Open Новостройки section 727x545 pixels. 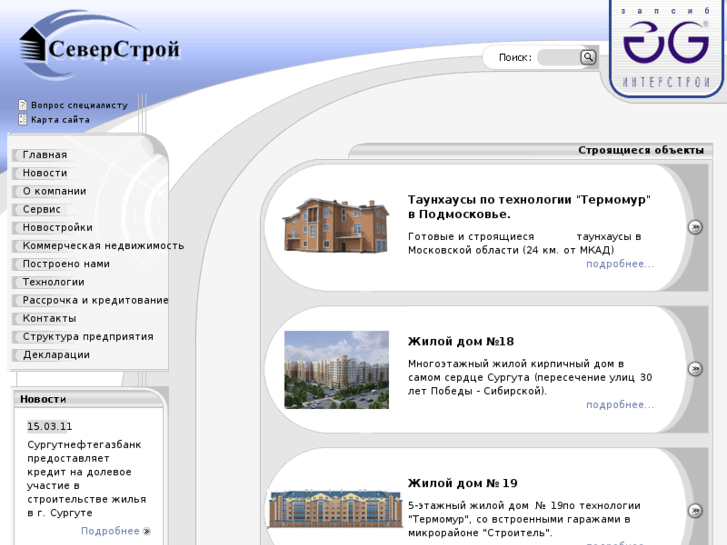coord(58,227)
